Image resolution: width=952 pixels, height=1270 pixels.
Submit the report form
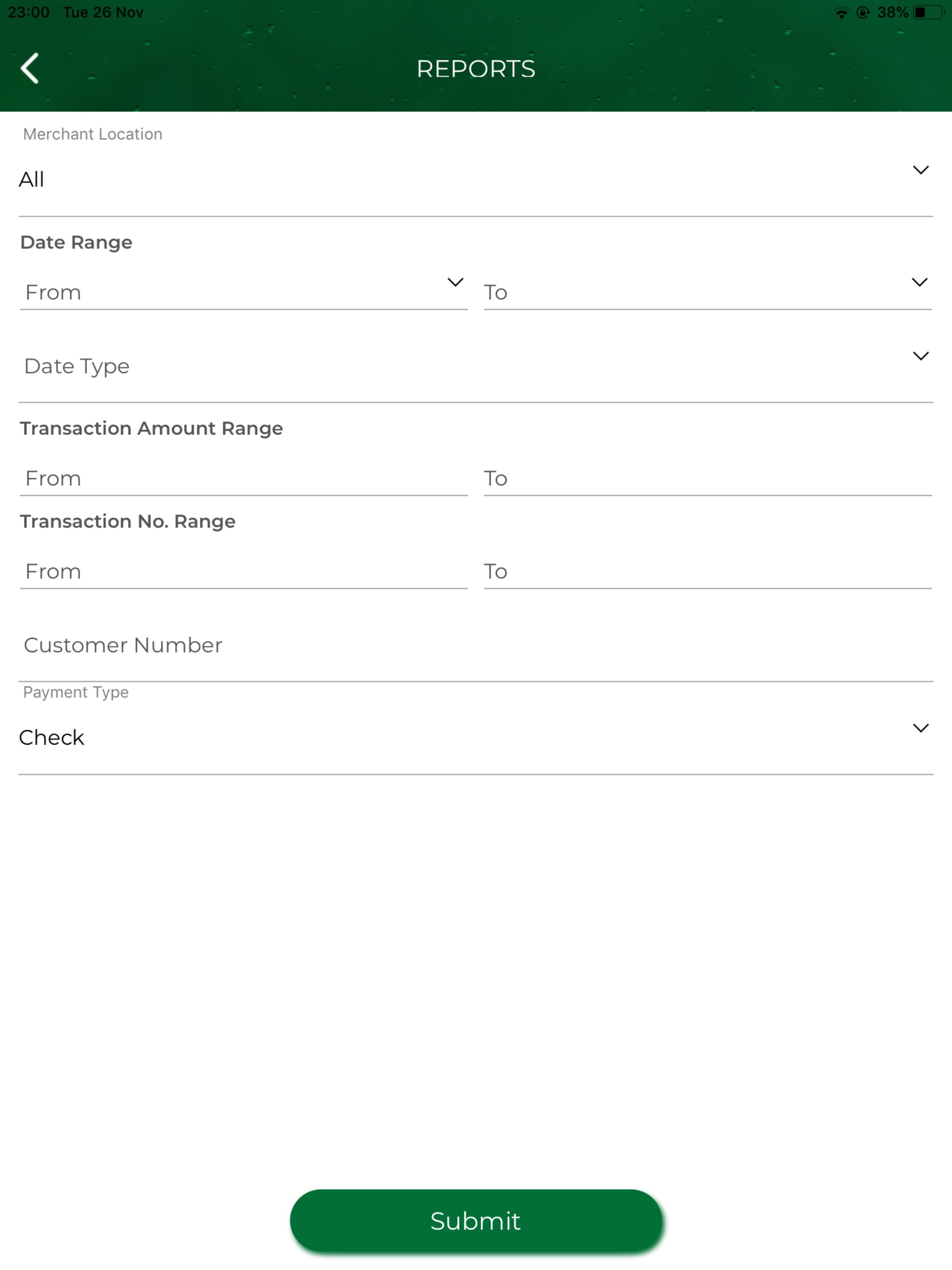pos(476,1221)
